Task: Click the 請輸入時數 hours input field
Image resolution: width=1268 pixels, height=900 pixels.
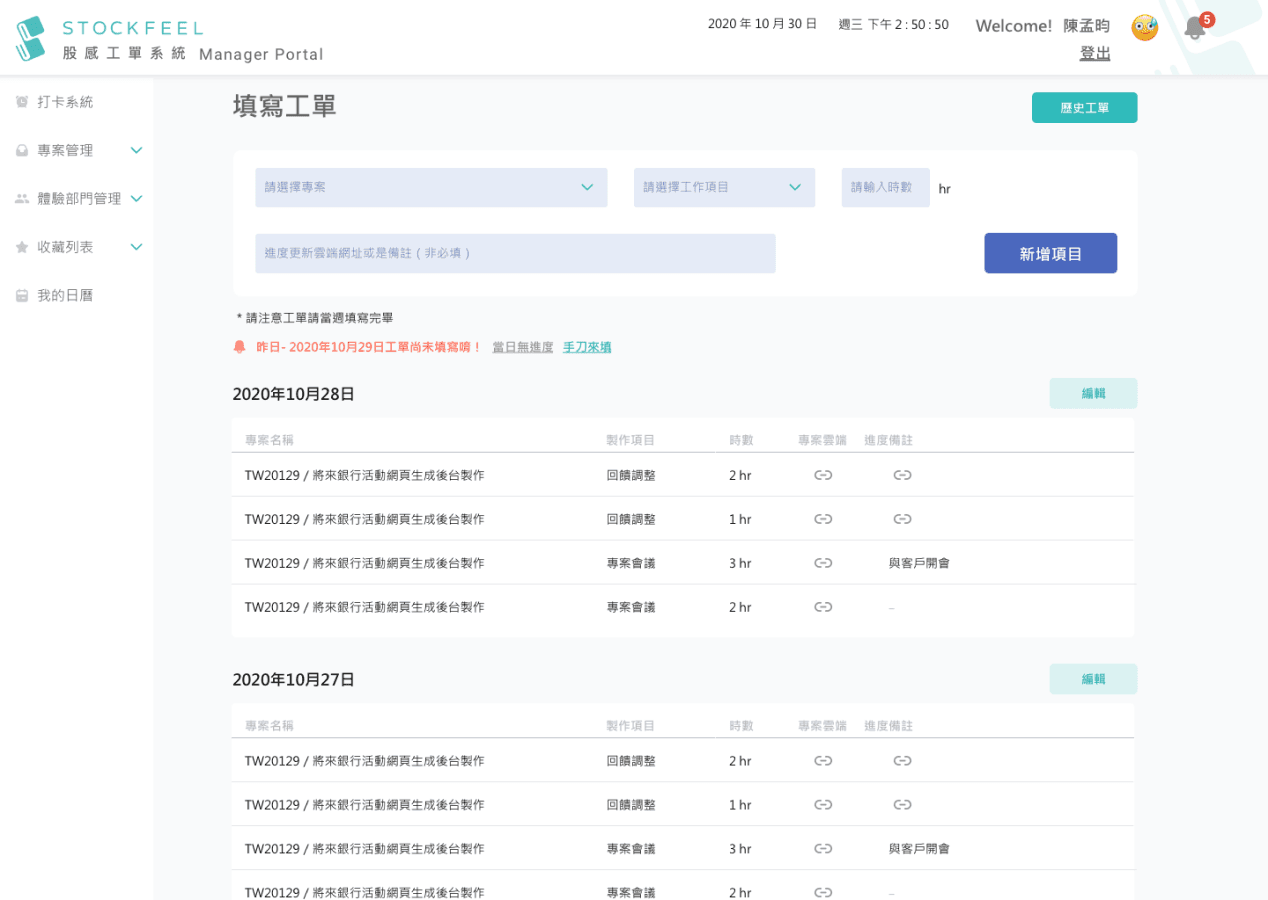Action: [x=885, y=188]
